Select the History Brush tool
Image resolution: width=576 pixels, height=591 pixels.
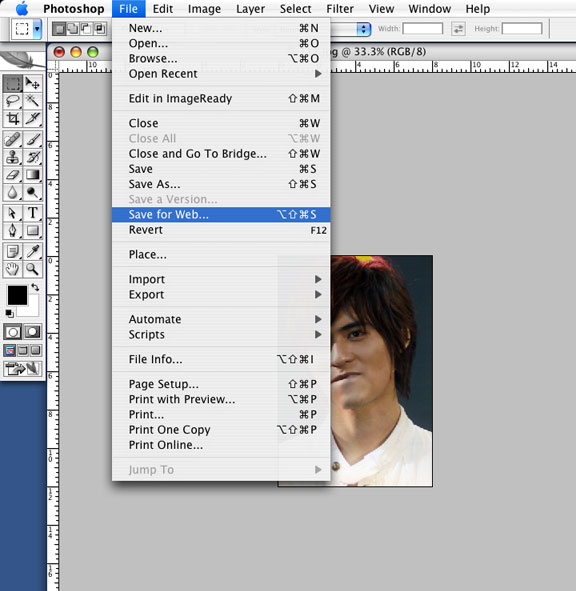[x=33, y=157]
